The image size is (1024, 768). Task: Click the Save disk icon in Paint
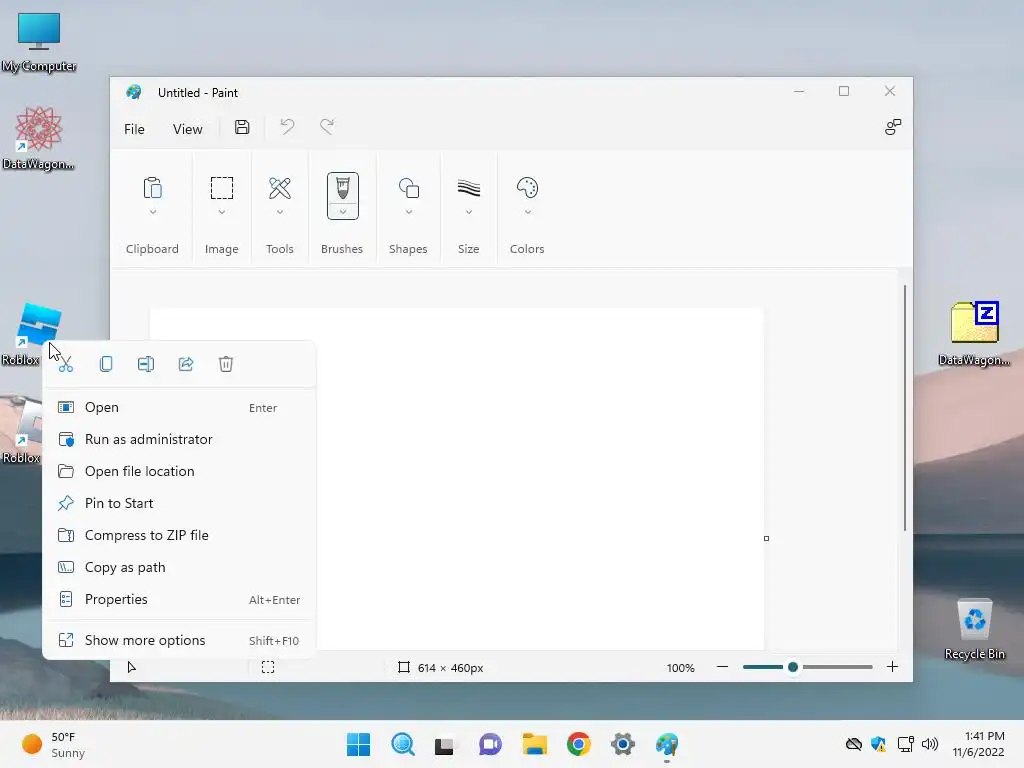pos(242,127)
